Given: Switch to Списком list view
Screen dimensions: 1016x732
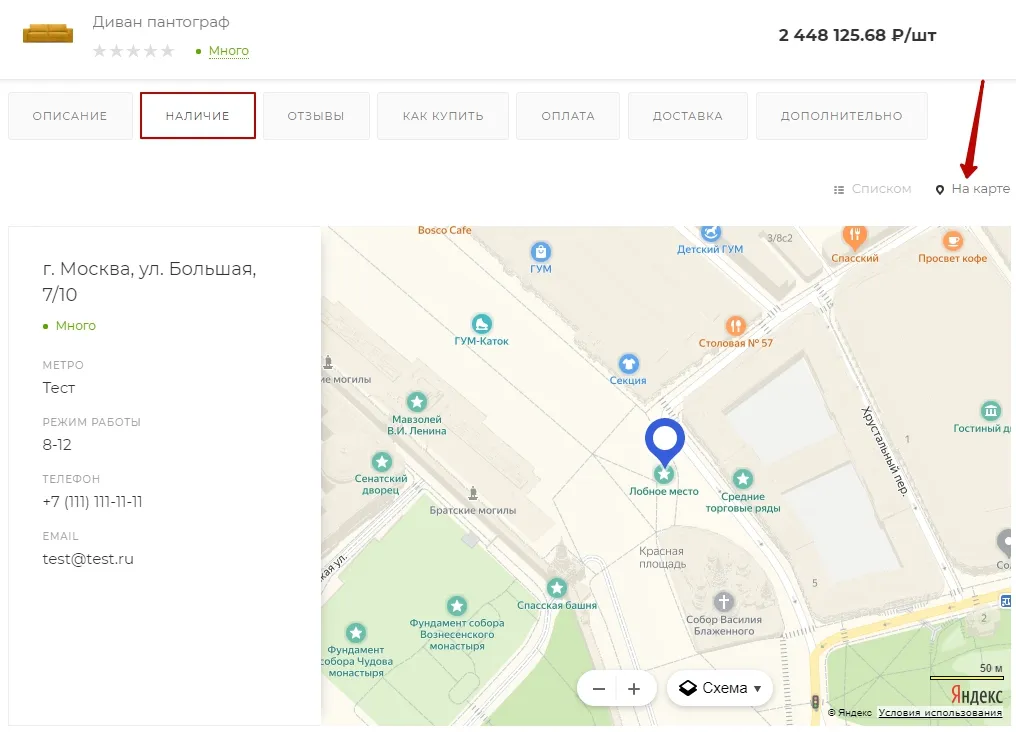Looking at the screenshot, I should 872,189.
